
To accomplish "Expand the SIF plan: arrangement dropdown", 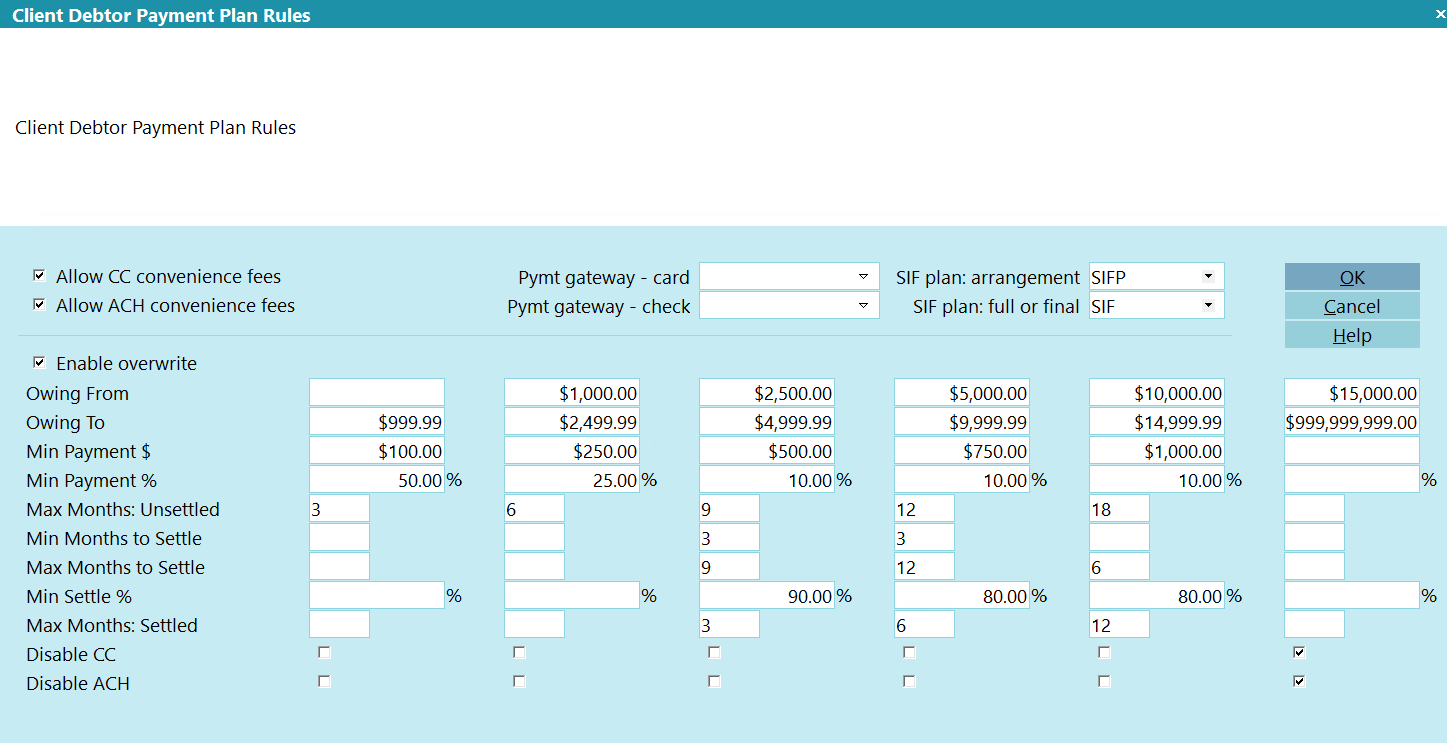I will click(1208, 277).
